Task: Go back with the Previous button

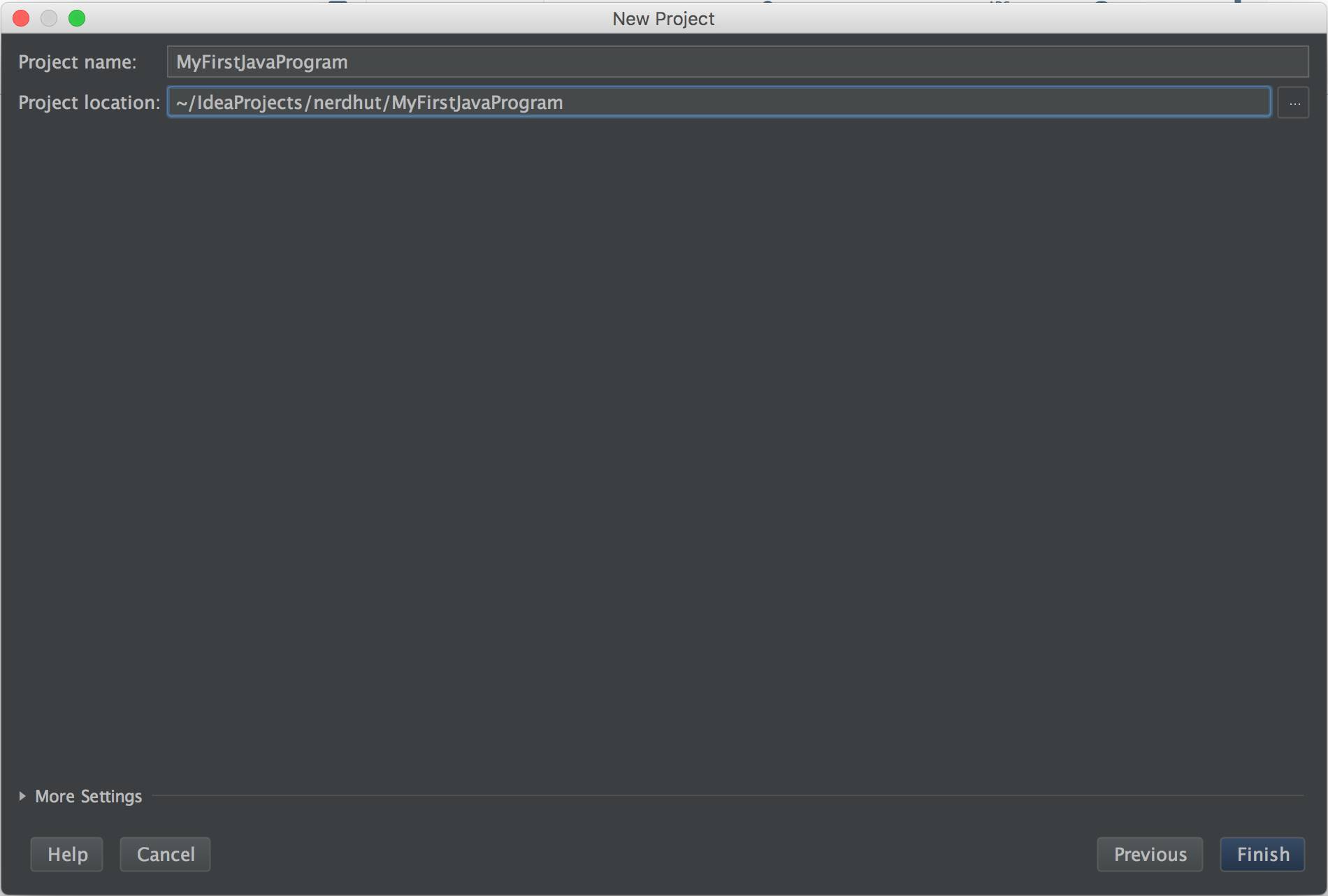Action: pyautogui.click(x=1150, y=854)
